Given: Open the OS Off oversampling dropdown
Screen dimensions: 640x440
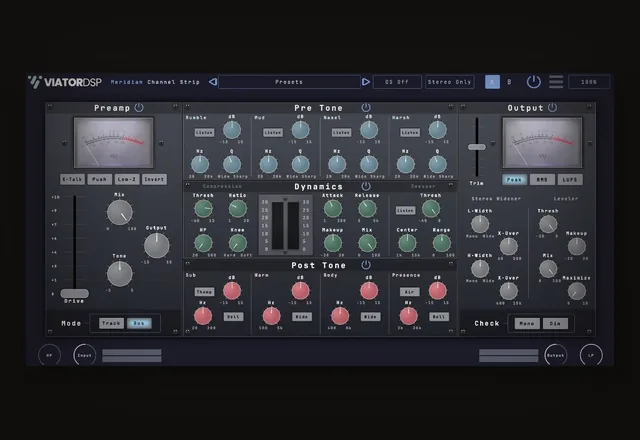Looking at the screenshot, I should (x=397, y=82).
